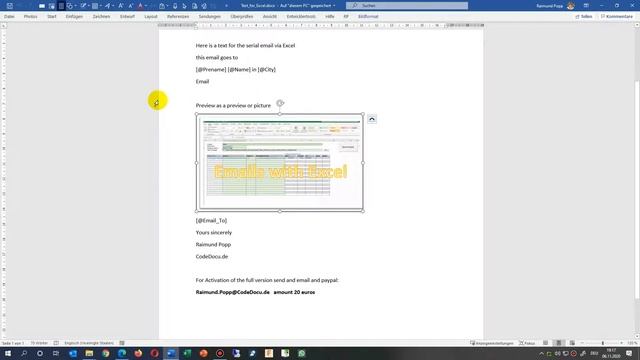The image size is (640, 360).
Task: Switch to the Layout ribbon tab
Action: coord(151,16)
